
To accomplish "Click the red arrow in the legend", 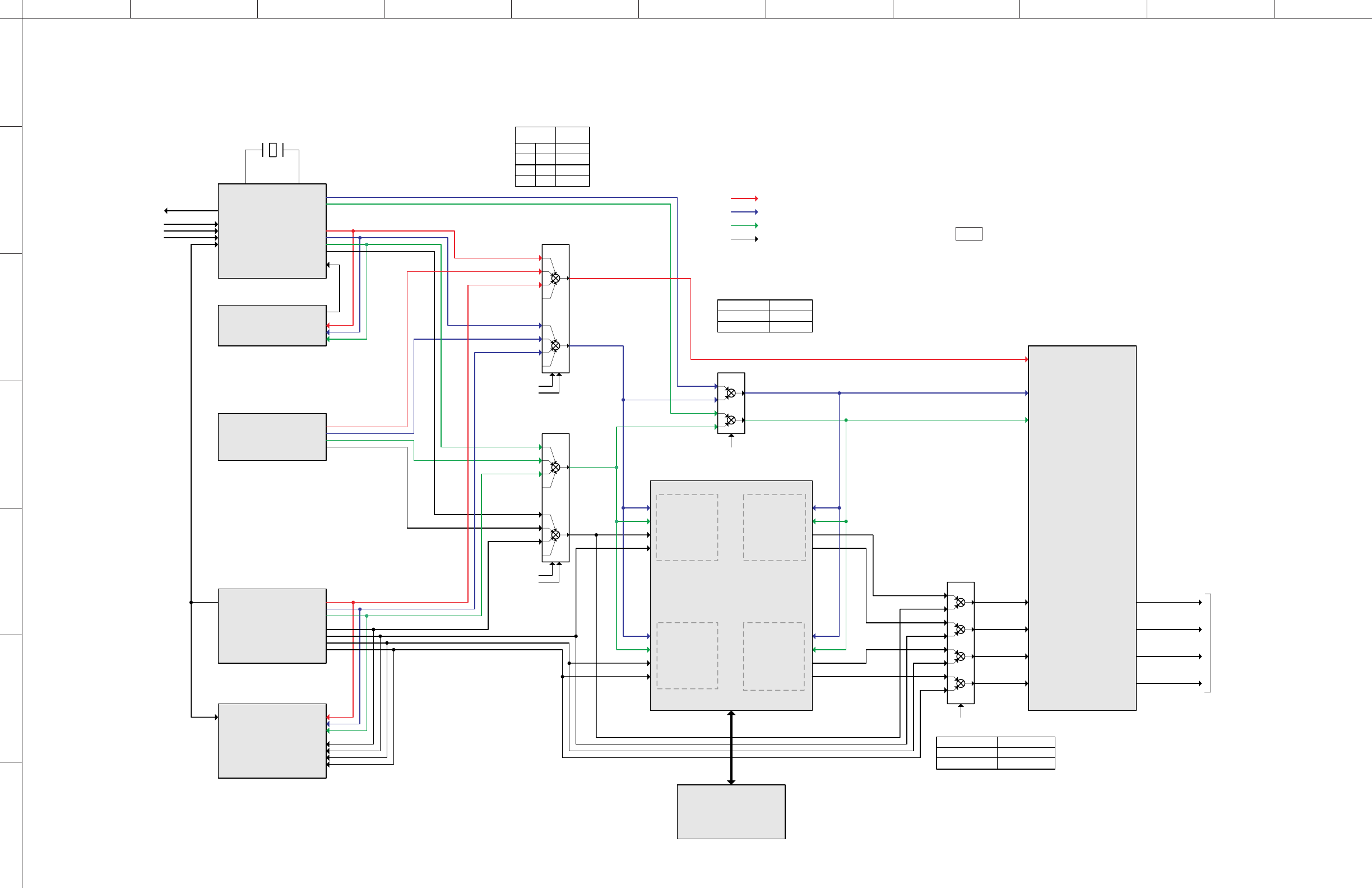I will (744, 198).
